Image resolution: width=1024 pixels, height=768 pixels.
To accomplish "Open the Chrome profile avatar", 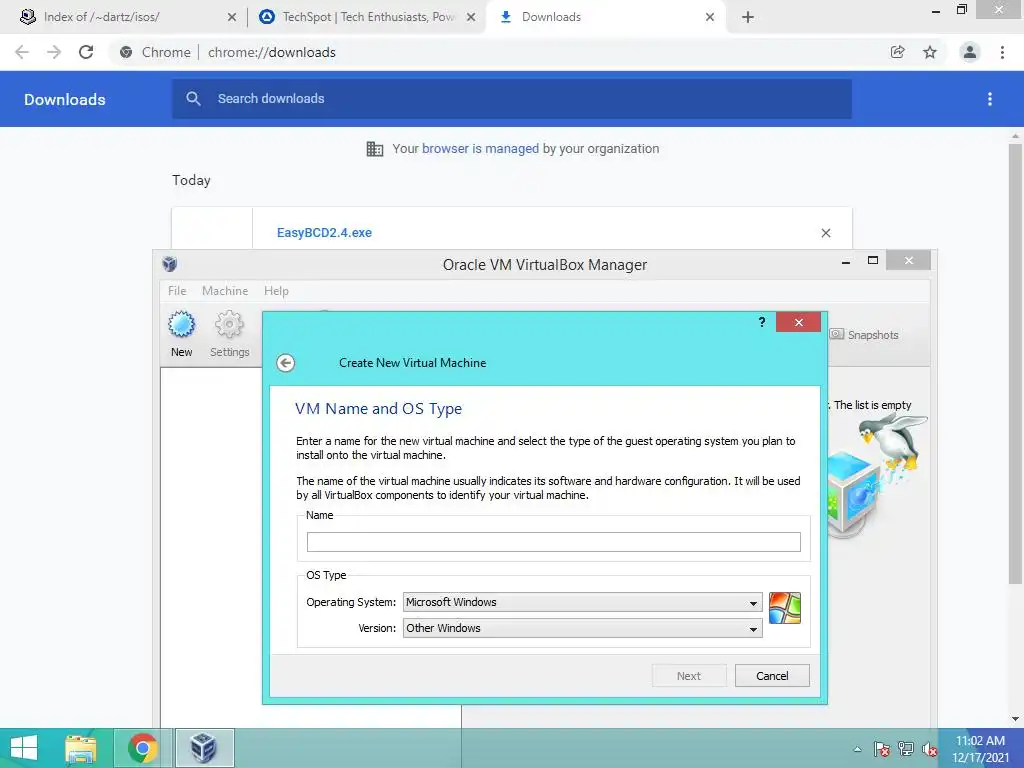I will (970, 52).
